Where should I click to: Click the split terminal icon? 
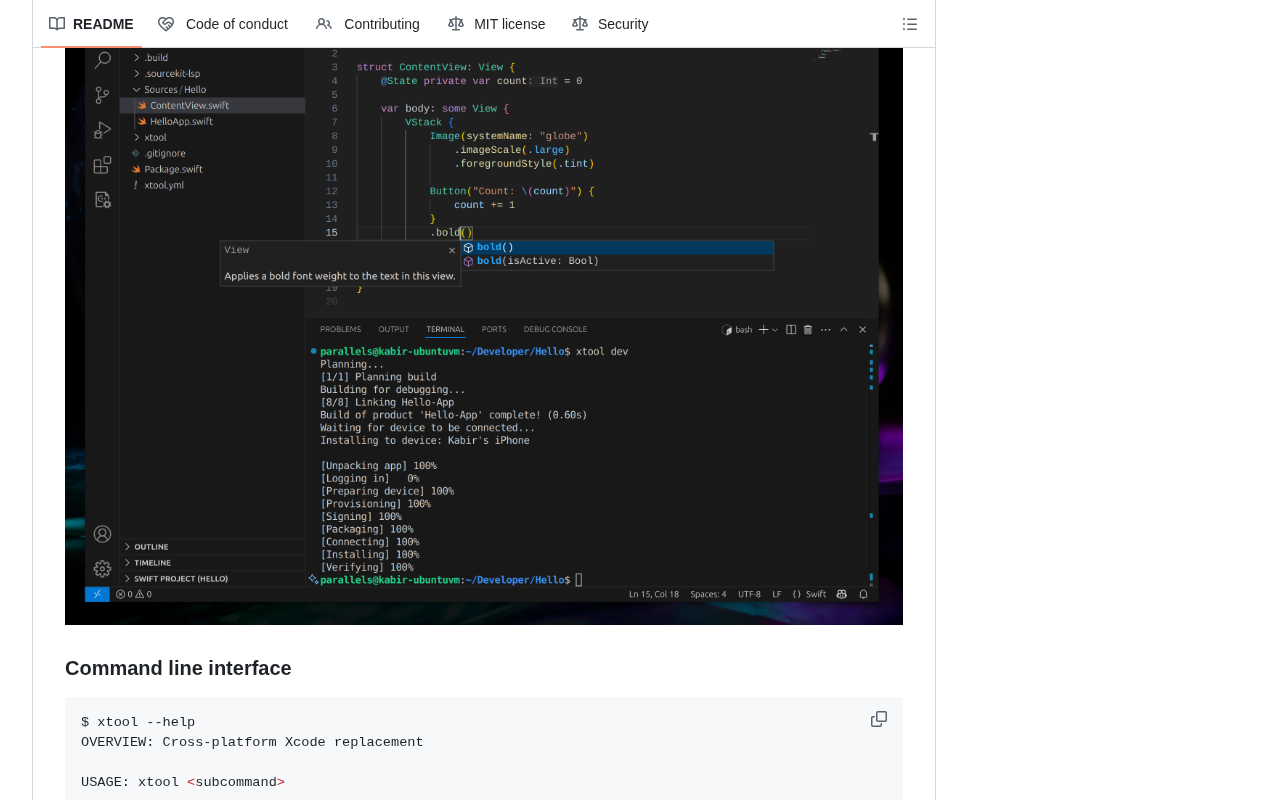791,329
